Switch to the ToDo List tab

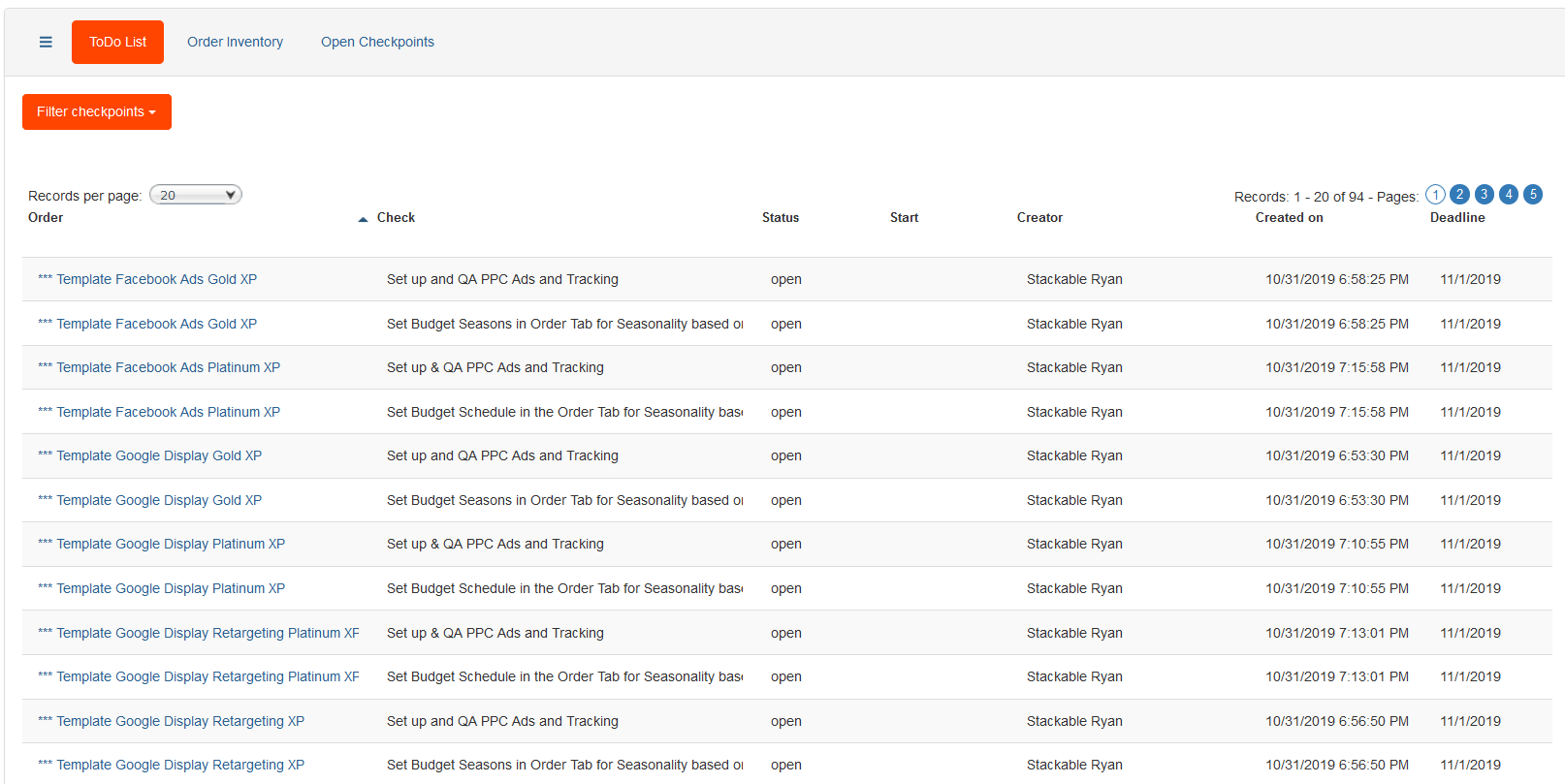click(117, 42)
